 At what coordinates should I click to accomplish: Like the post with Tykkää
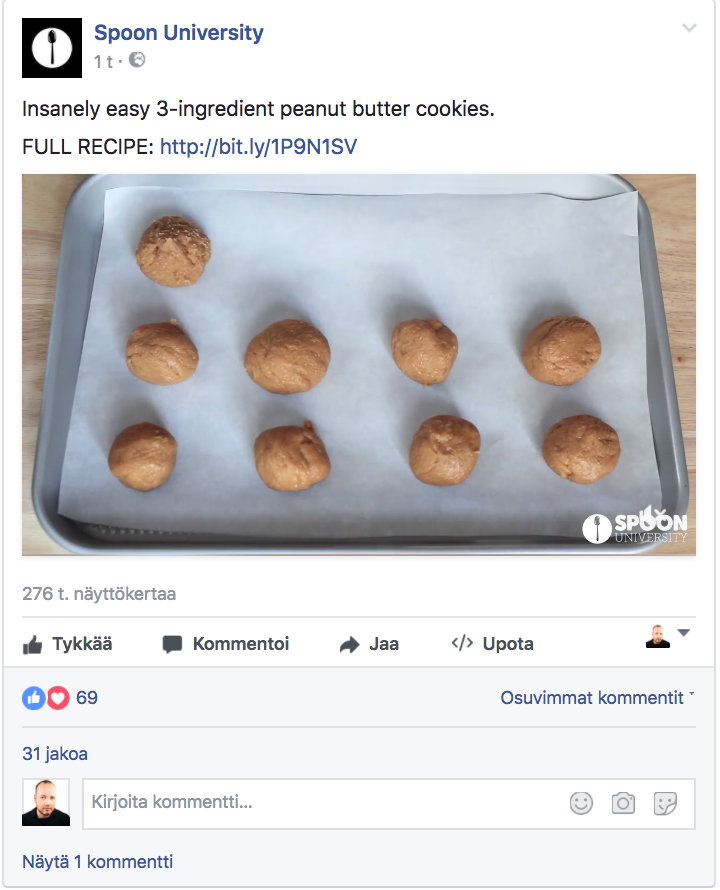pos(67,644)
